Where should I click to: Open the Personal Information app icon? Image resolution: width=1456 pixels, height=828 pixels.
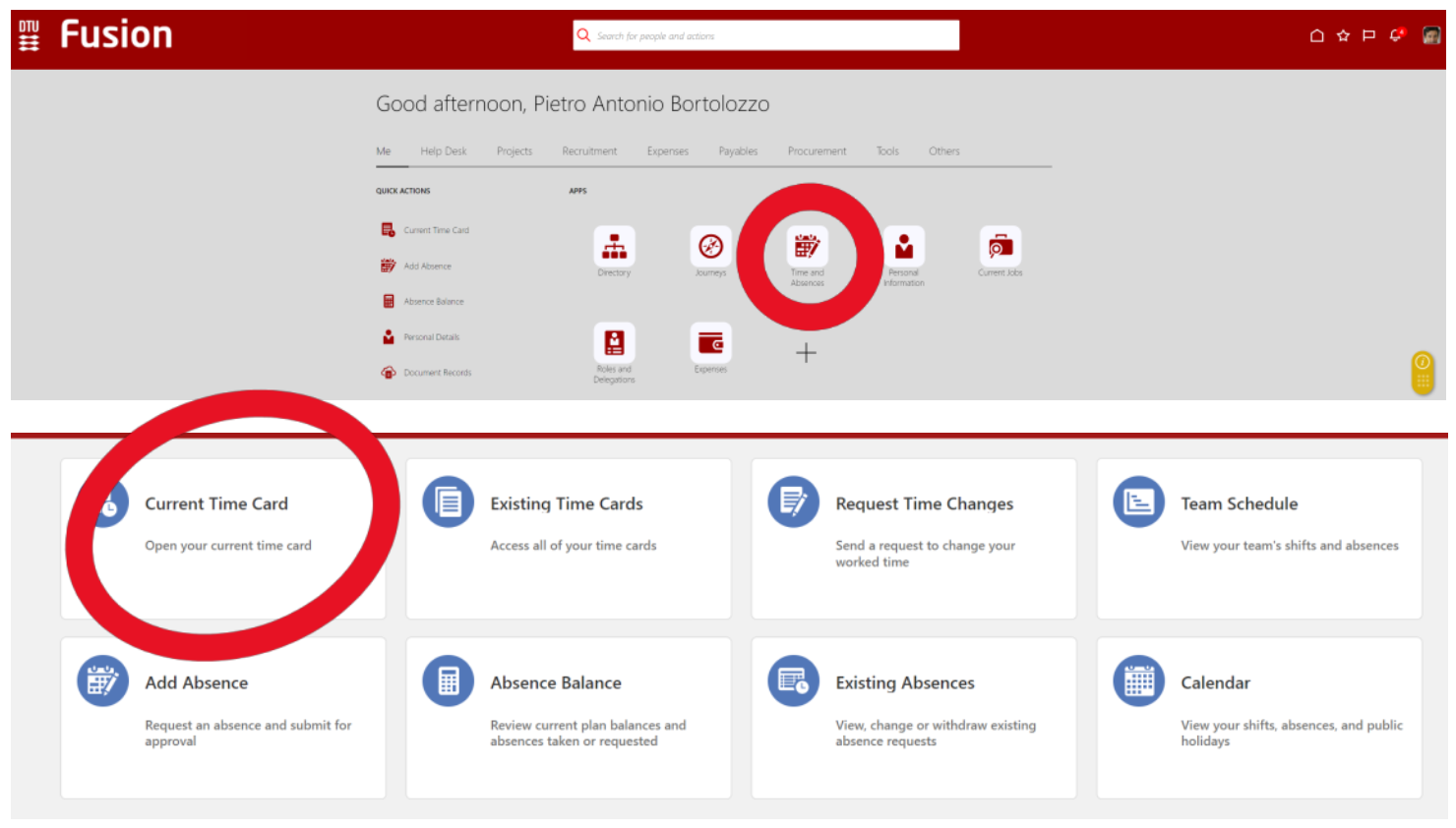[903, 246]
